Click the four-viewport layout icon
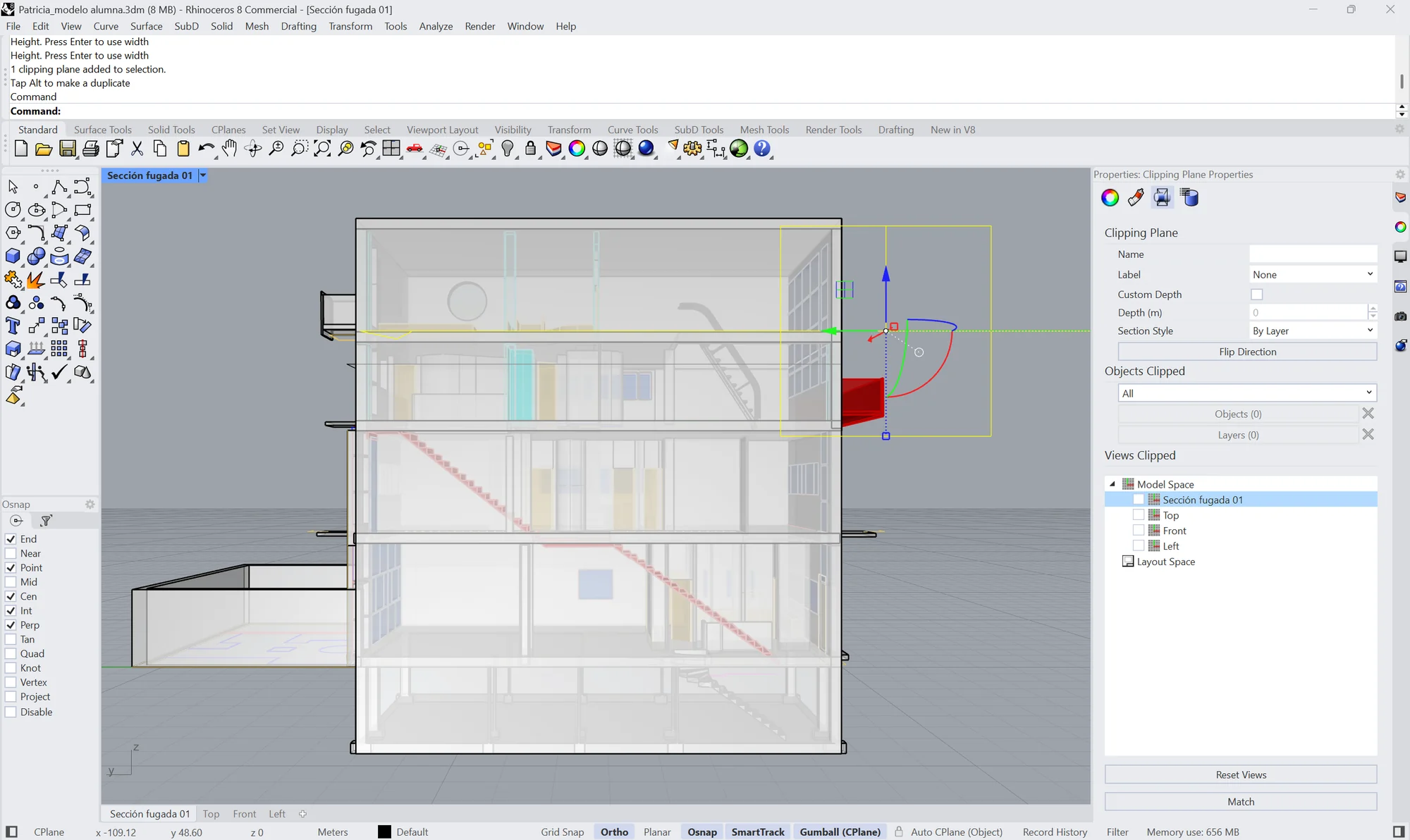This screenshot has width=1410, height=840. (391, 149)
